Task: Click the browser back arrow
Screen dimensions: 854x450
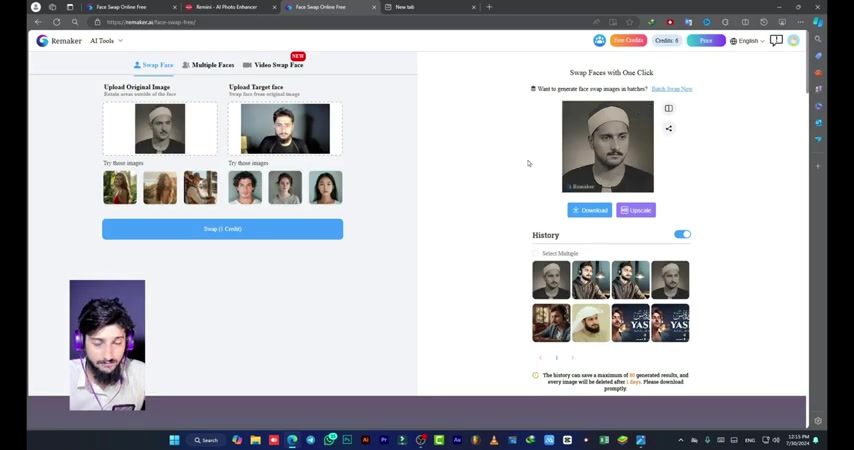Action: click(38, 22)
